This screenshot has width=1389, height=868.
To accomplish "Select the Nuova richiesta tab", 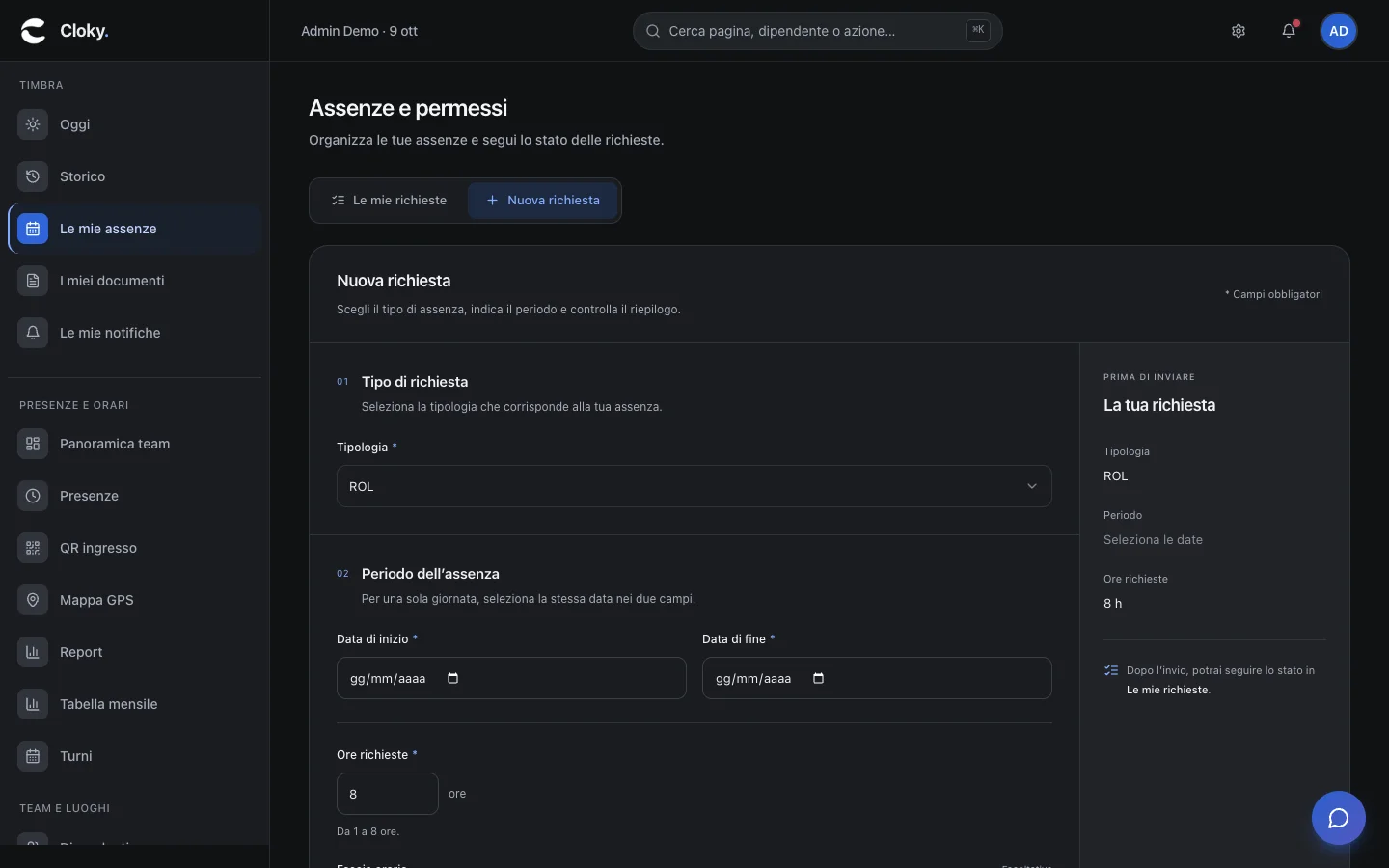I will coord(543,201).
